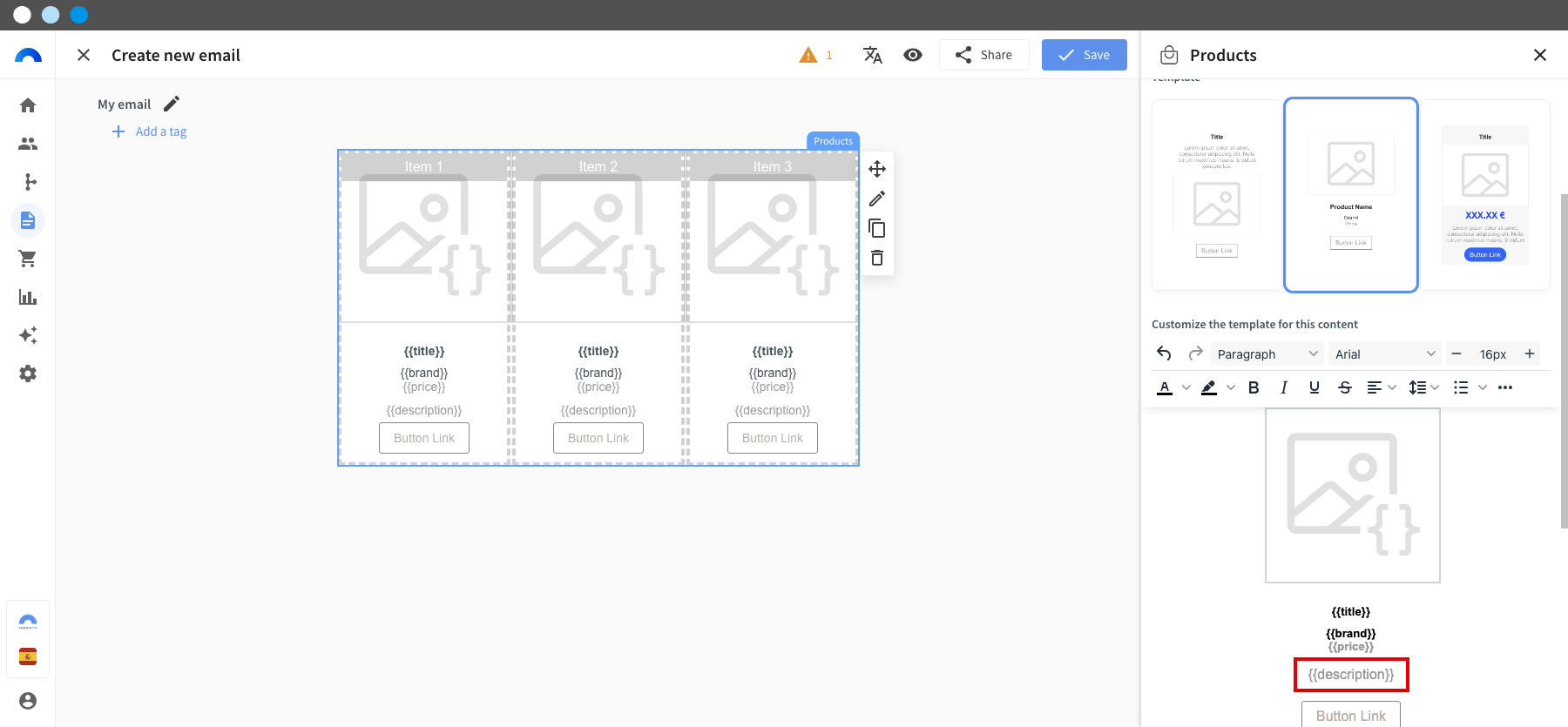Open the templates document icon in the sidebar
1568x727 pixels.
[x=28, y=220]
